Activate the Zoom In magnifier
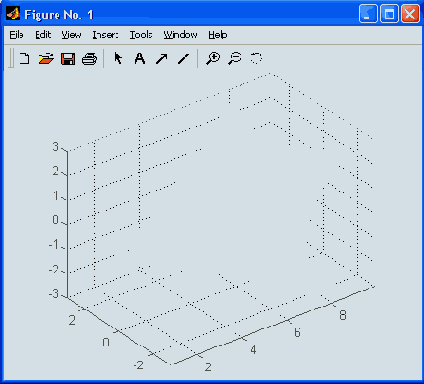 [213, 58]
